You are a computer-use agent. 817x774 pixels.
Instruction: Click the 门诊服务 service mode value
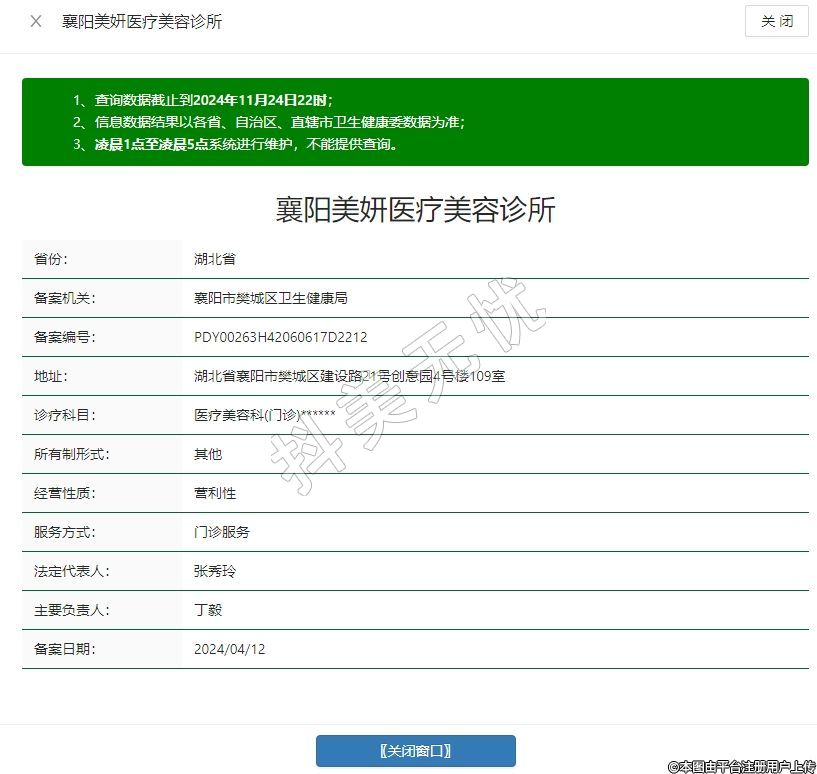click(222, 532)
